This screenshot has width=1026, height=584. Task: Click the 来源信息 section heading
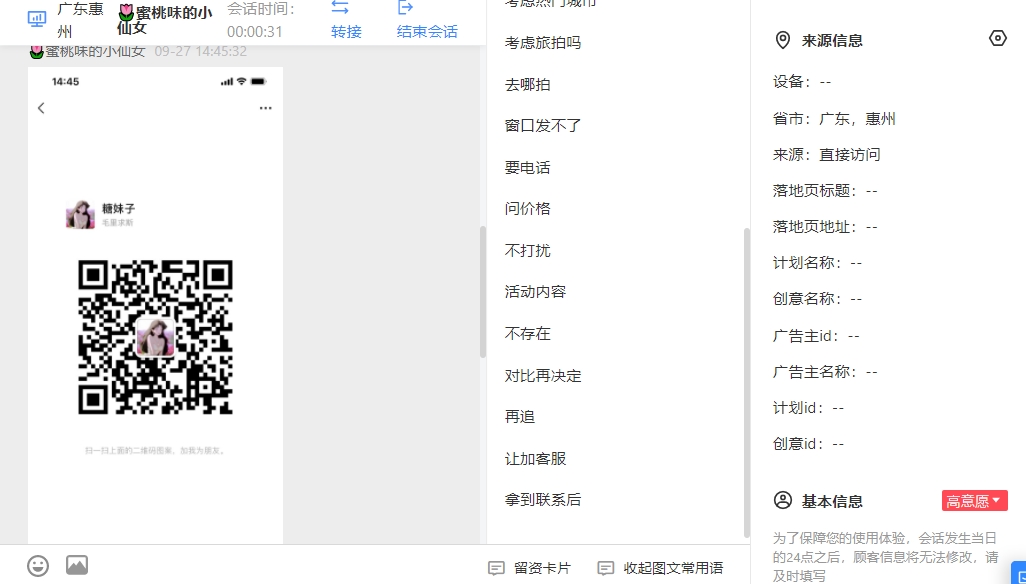coord(832,41)
